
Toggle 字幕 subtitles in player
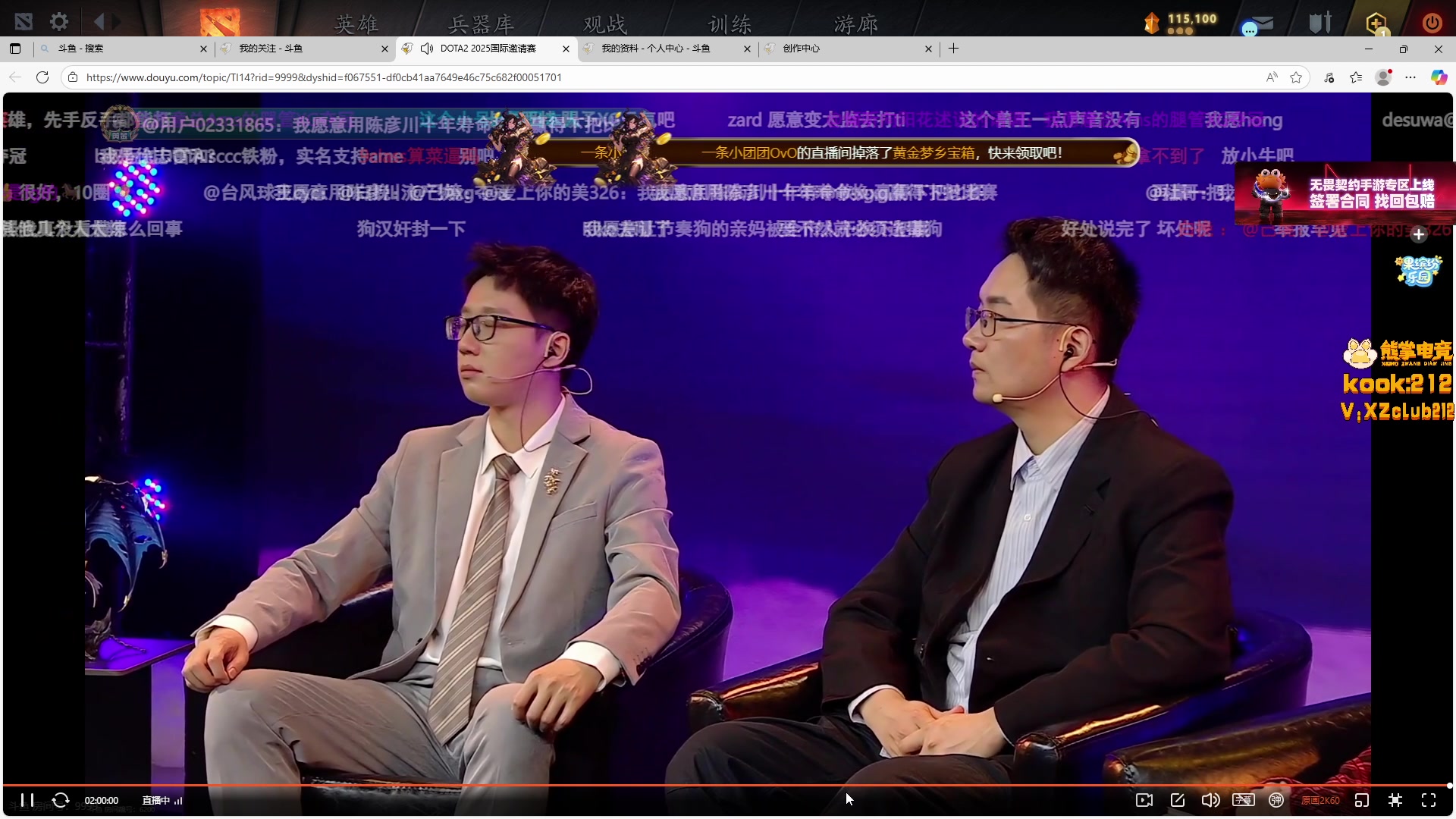[1244, 800]
